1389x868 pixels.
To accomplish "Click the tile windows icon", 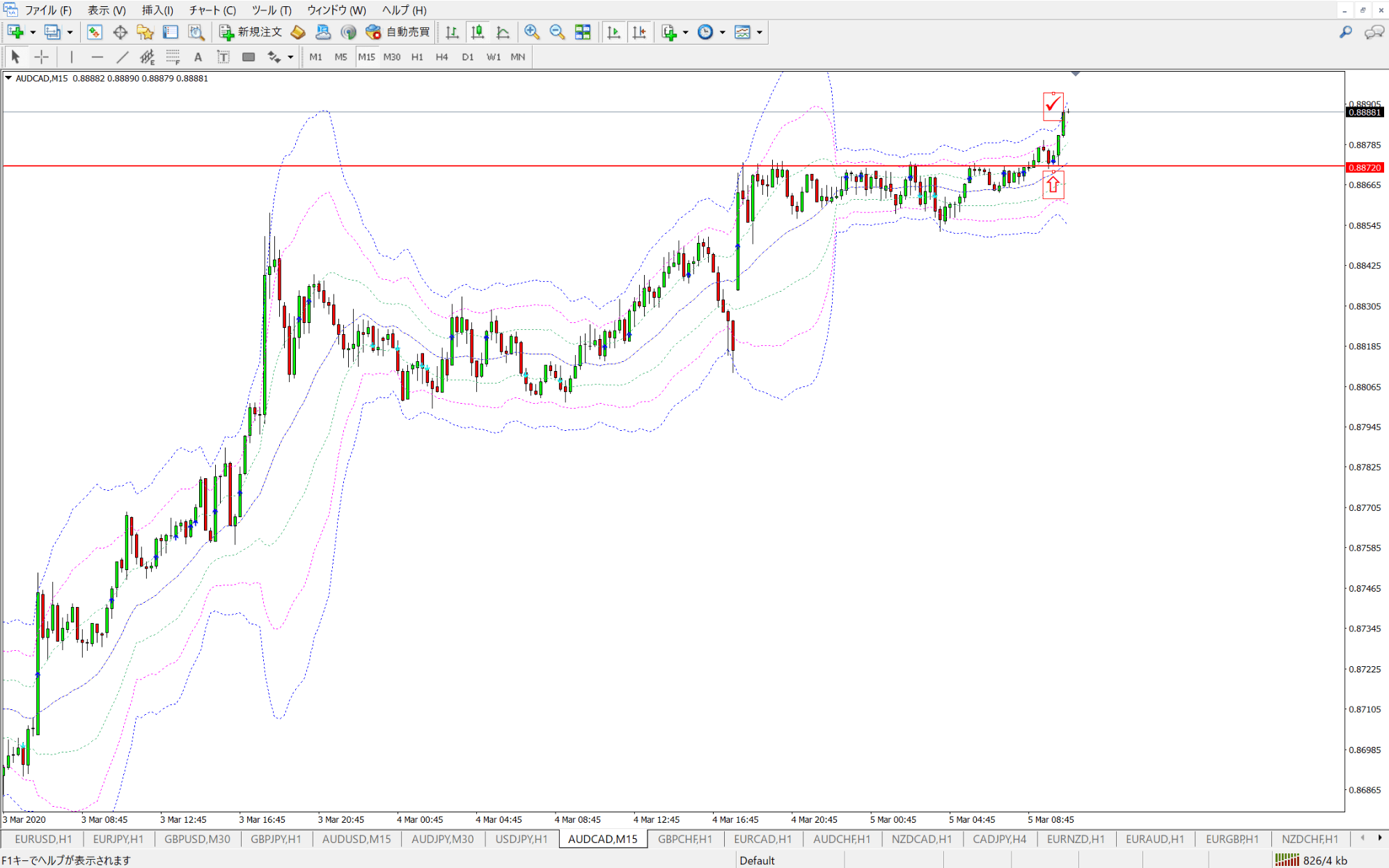I will click(x=583, y=32).
